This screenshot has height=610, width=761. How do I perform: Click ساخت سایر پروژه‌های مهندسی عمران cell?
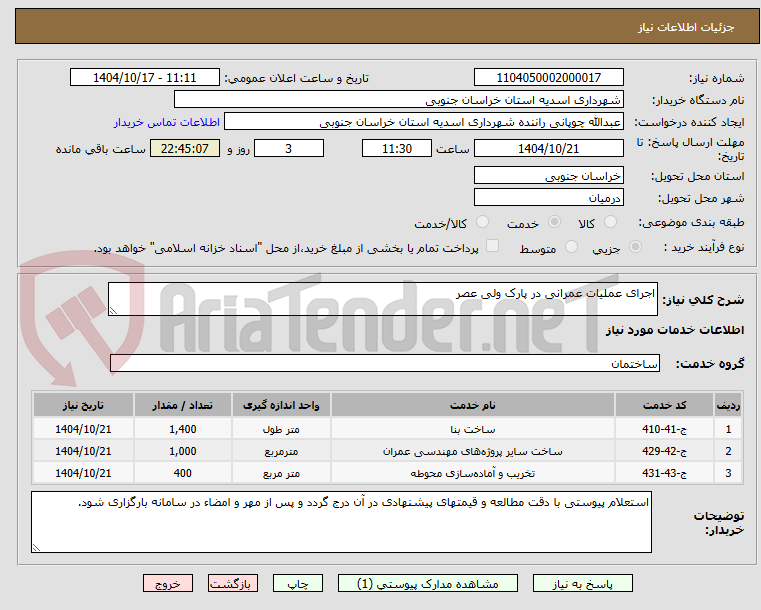click(473, 451)
